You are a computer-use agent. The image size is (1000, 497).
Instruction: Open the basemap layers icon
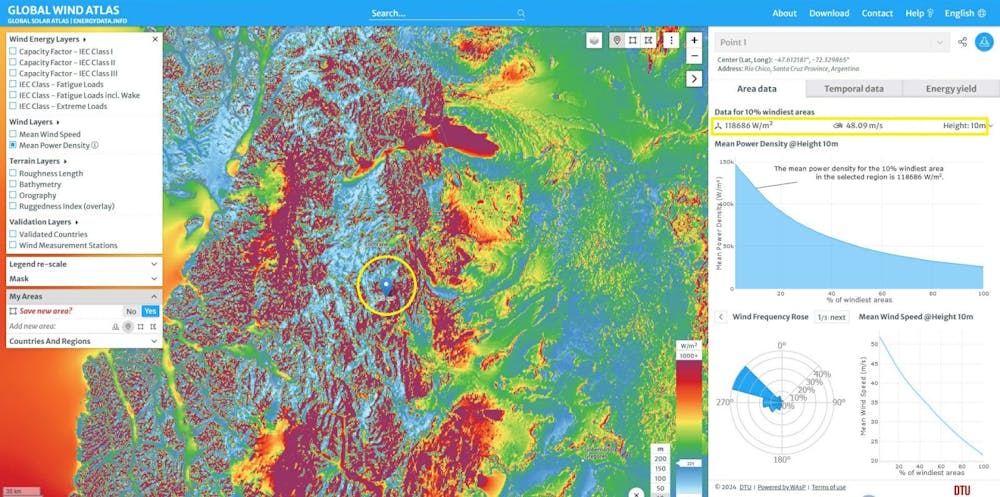tap(594, 40)
